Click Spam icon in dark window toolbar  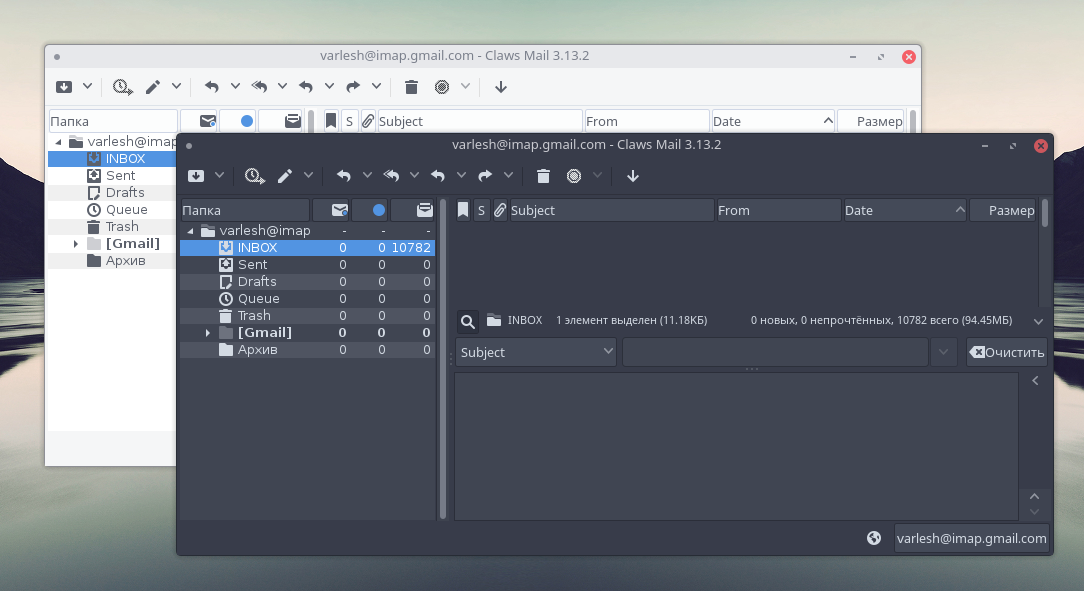tap(574, 176)
